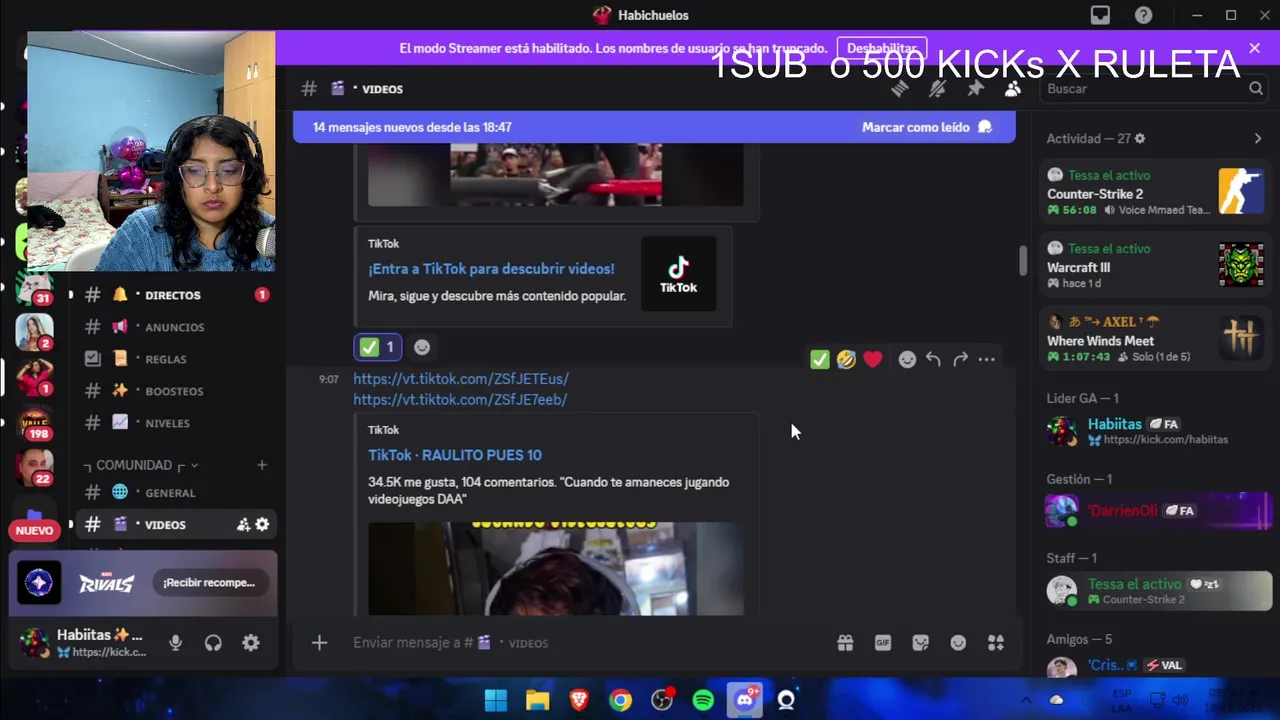The height and width of the screenshot is (720, 1280).
Task: Open the sticker picker
Action: tap(921, 643)
